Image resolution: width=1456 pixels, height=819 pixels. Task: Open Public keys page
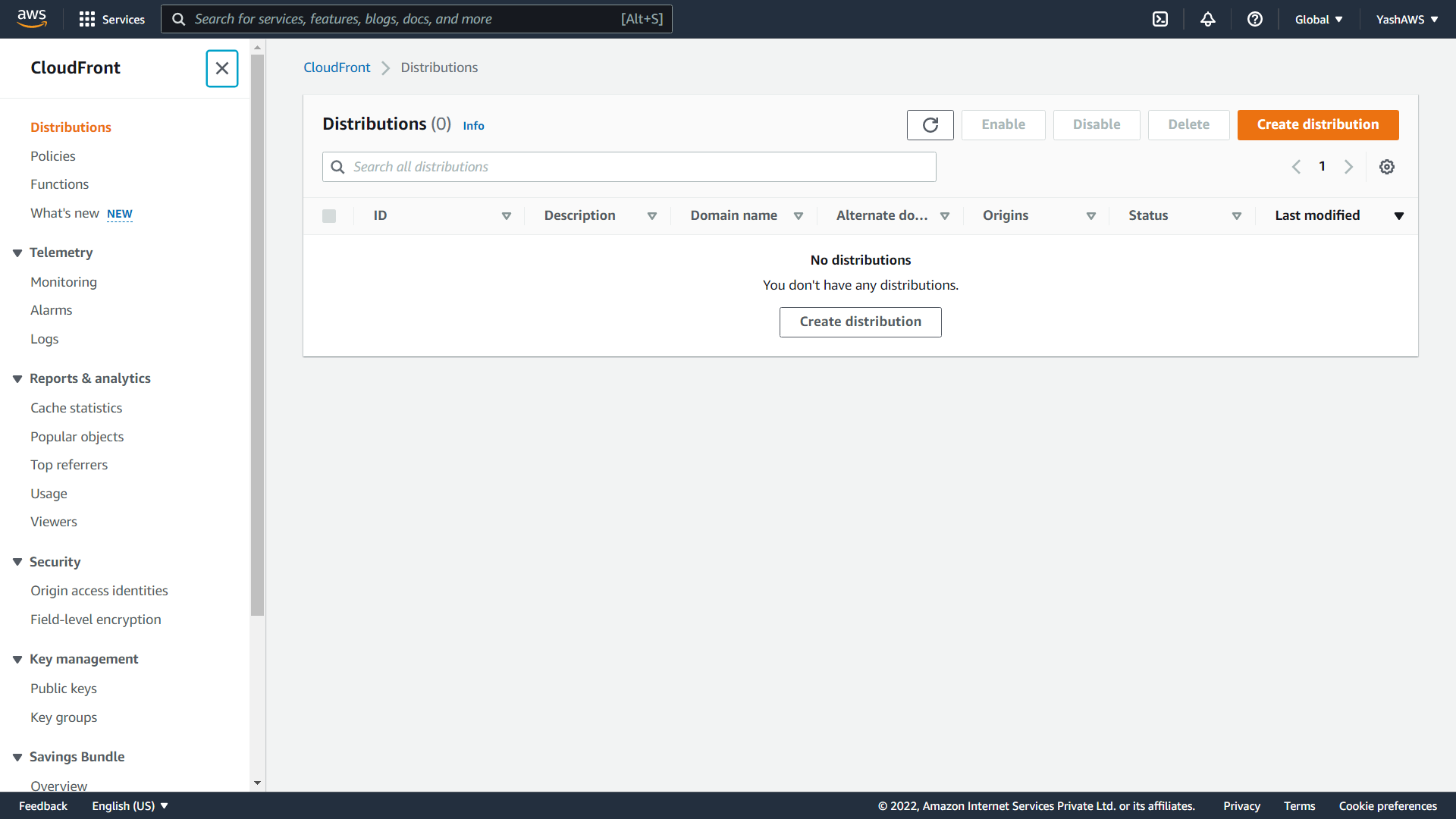tap(64, 689)
